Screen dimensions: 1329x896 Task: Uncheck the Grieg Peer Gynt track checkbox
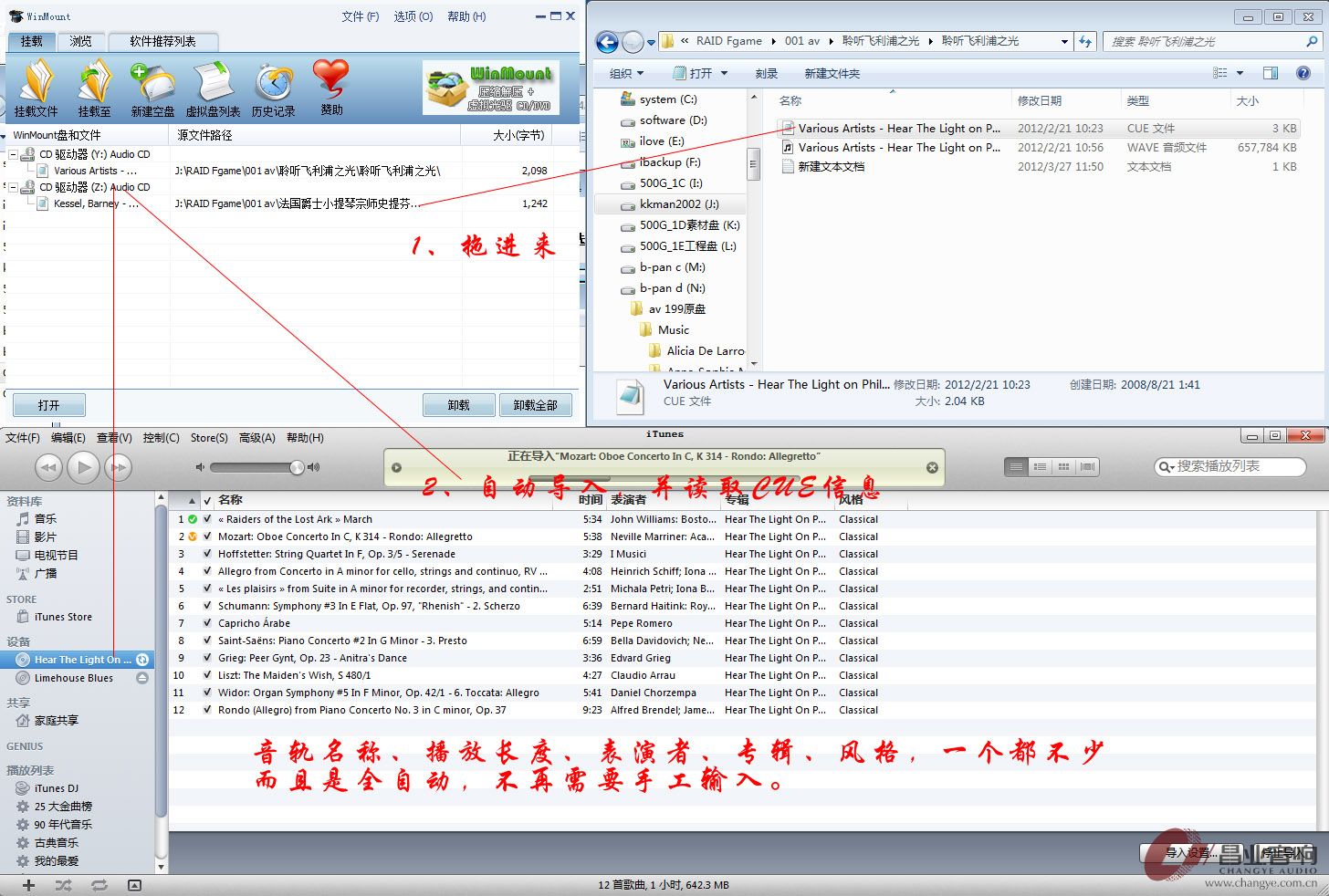[208, 658]
